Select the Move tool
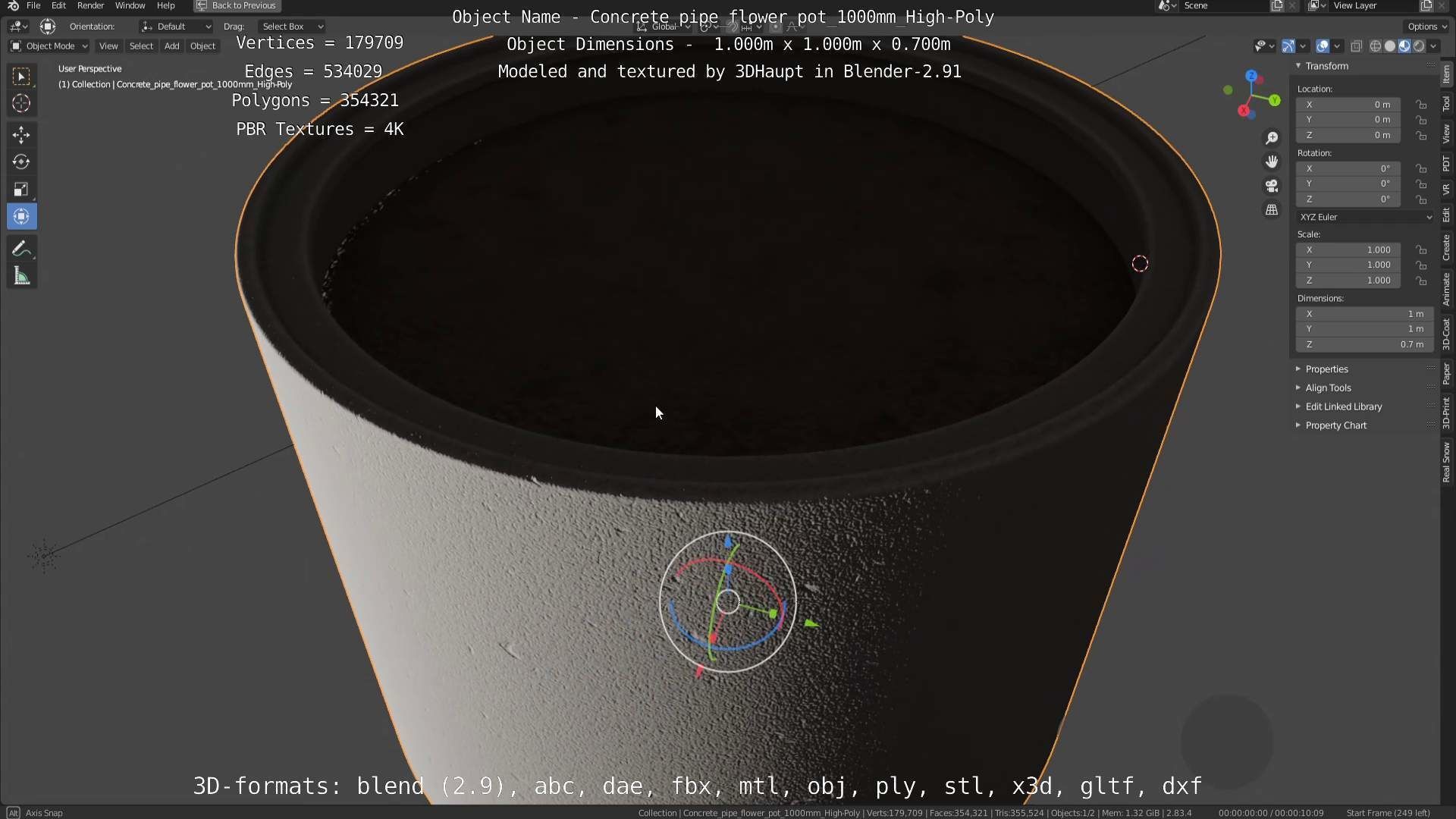The image size is (1456, 819). point(21,135)
